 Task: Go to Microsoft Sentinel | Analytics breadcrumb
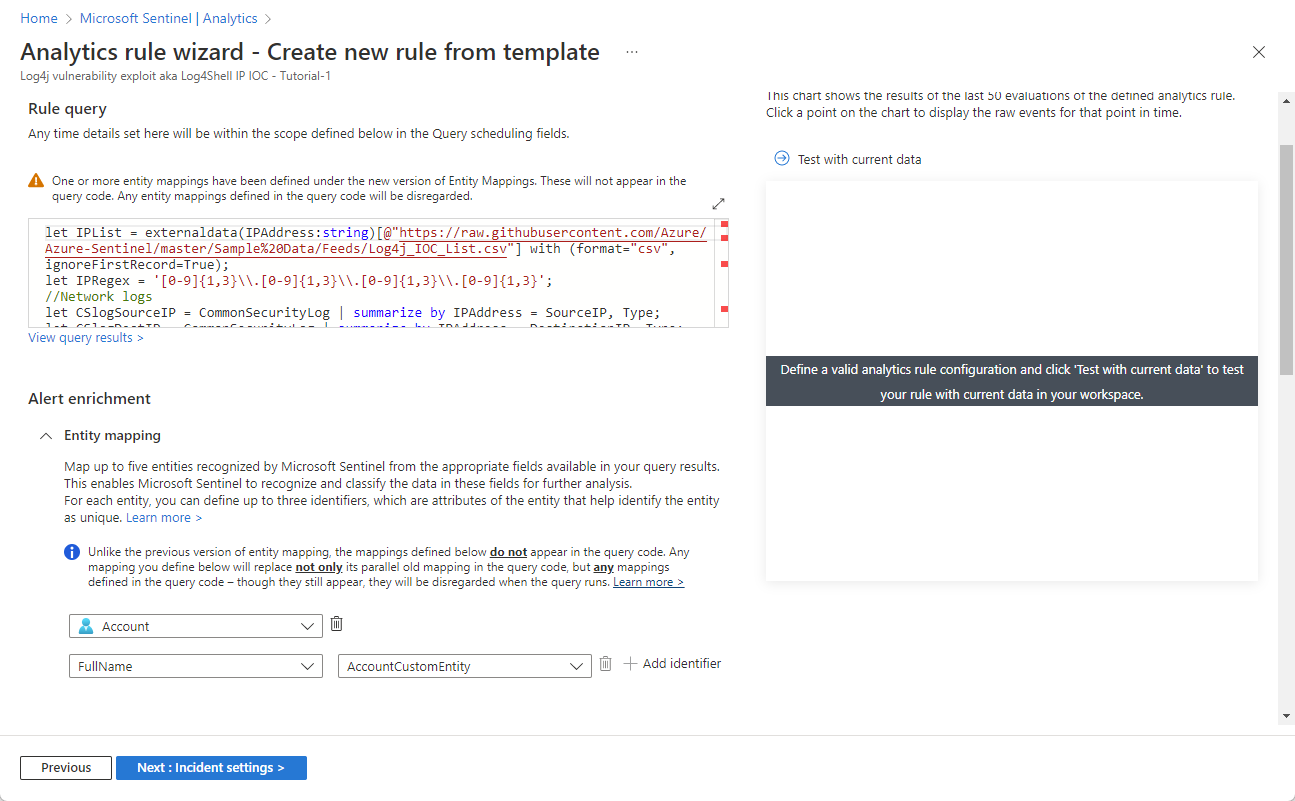click(168, 18)
